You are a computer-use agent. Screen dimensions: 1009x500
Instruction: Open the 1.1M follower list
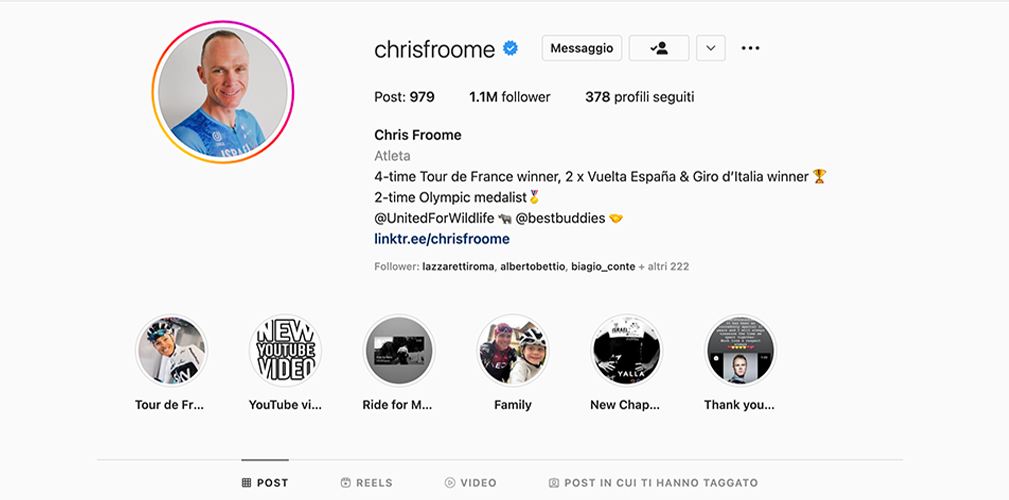pos(510,97)
